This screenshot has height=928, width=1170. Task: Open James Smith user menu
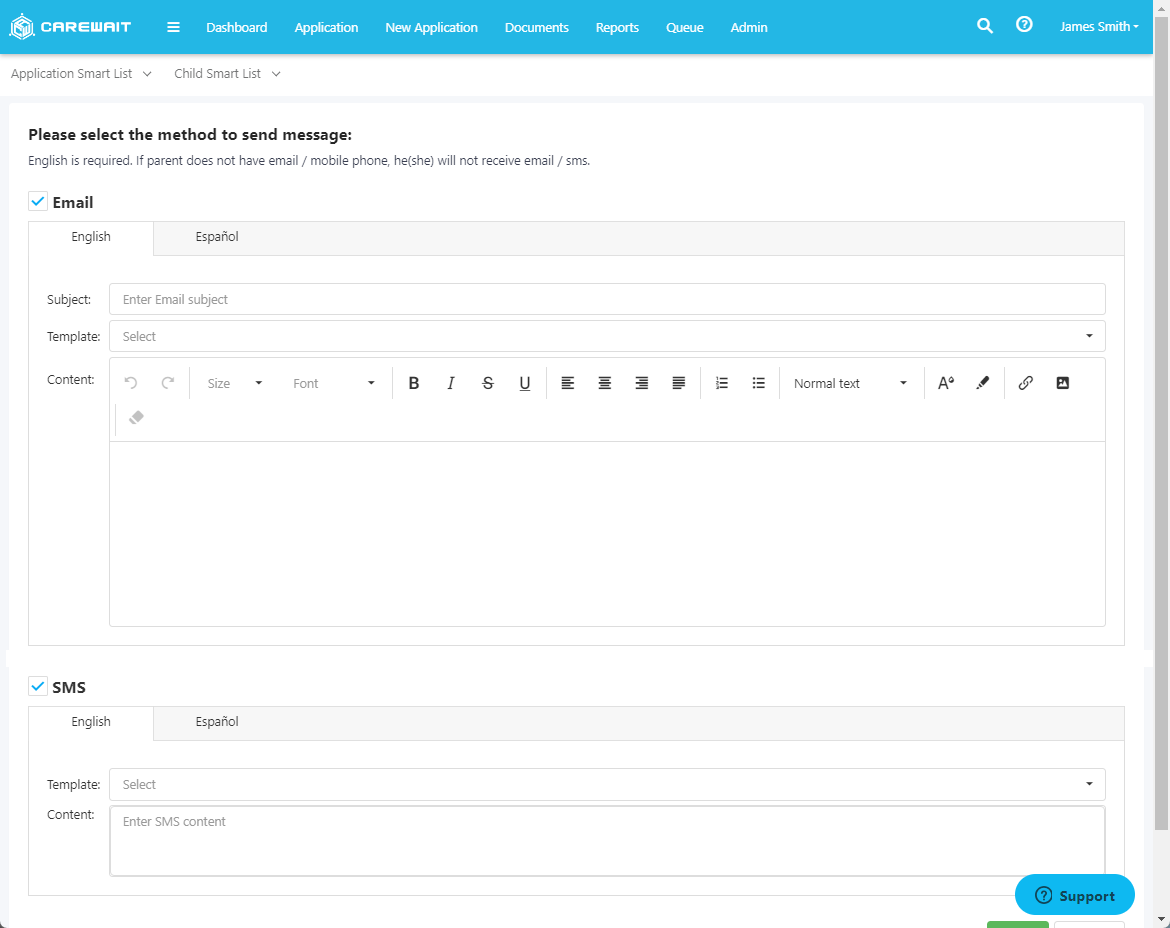click(x=1099, y=27)
